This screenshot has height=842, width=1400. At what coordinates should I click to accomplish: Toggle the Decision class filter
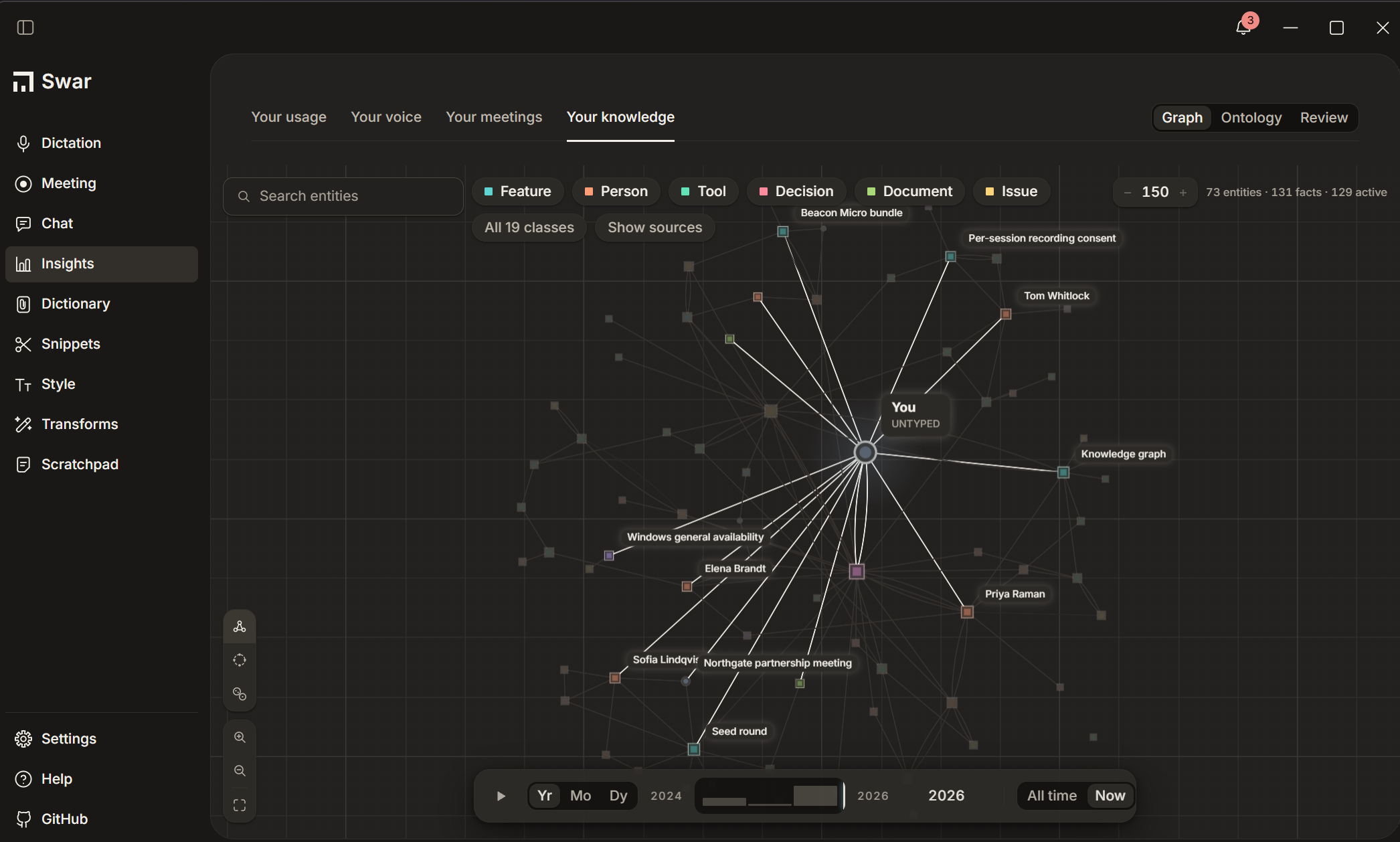pos(796,191)
